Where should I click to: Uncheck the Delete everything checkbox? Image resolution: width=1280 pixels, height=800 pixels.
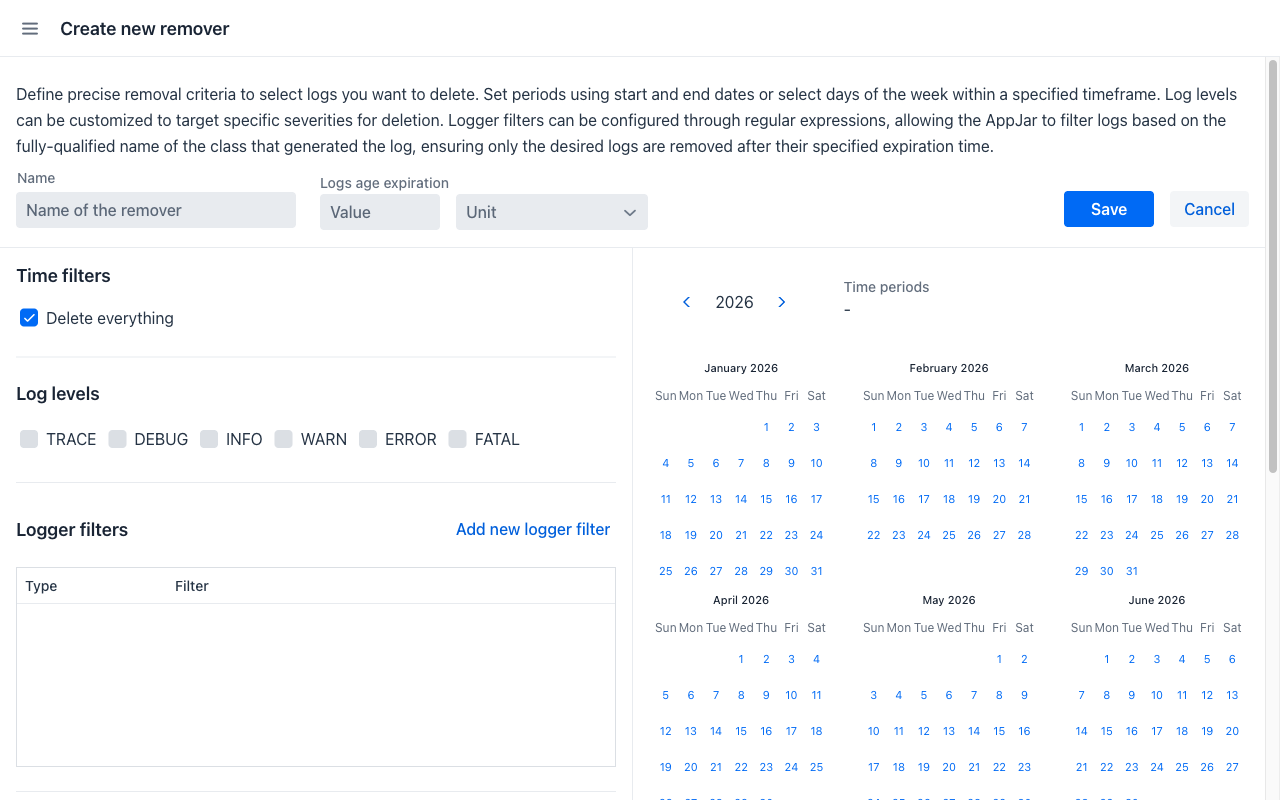tap(29, 318)
